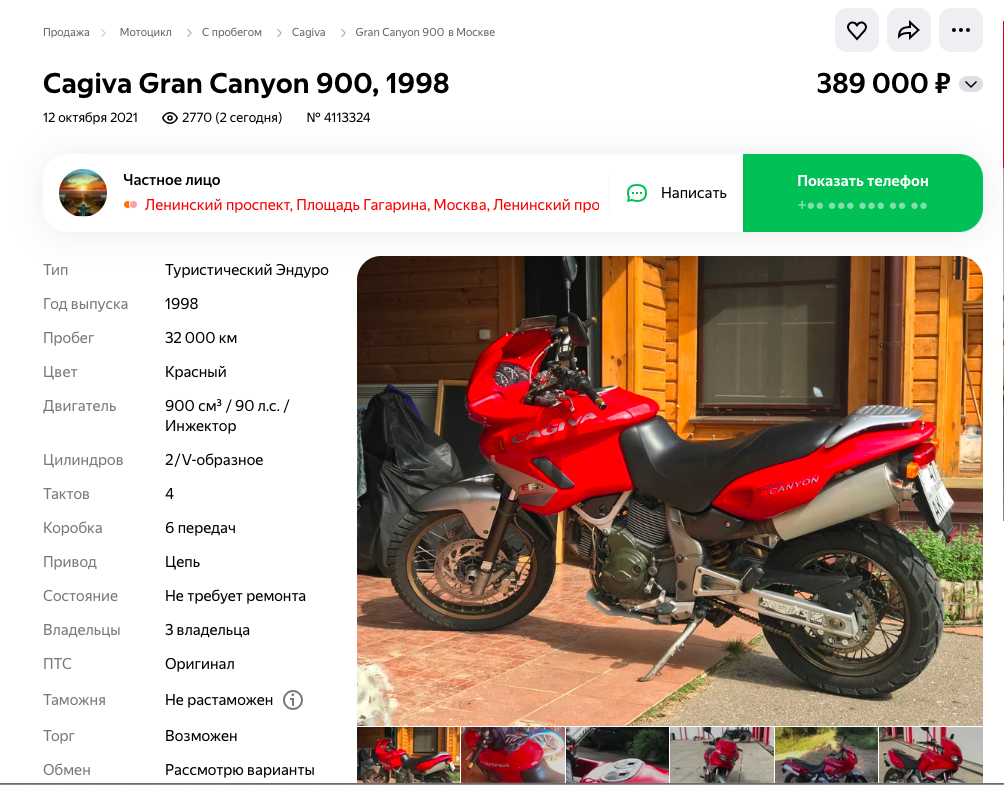Viewport: 1004px width, 785px height.
Task: Click the green chat bubble icon
Action: pos(637,193)
